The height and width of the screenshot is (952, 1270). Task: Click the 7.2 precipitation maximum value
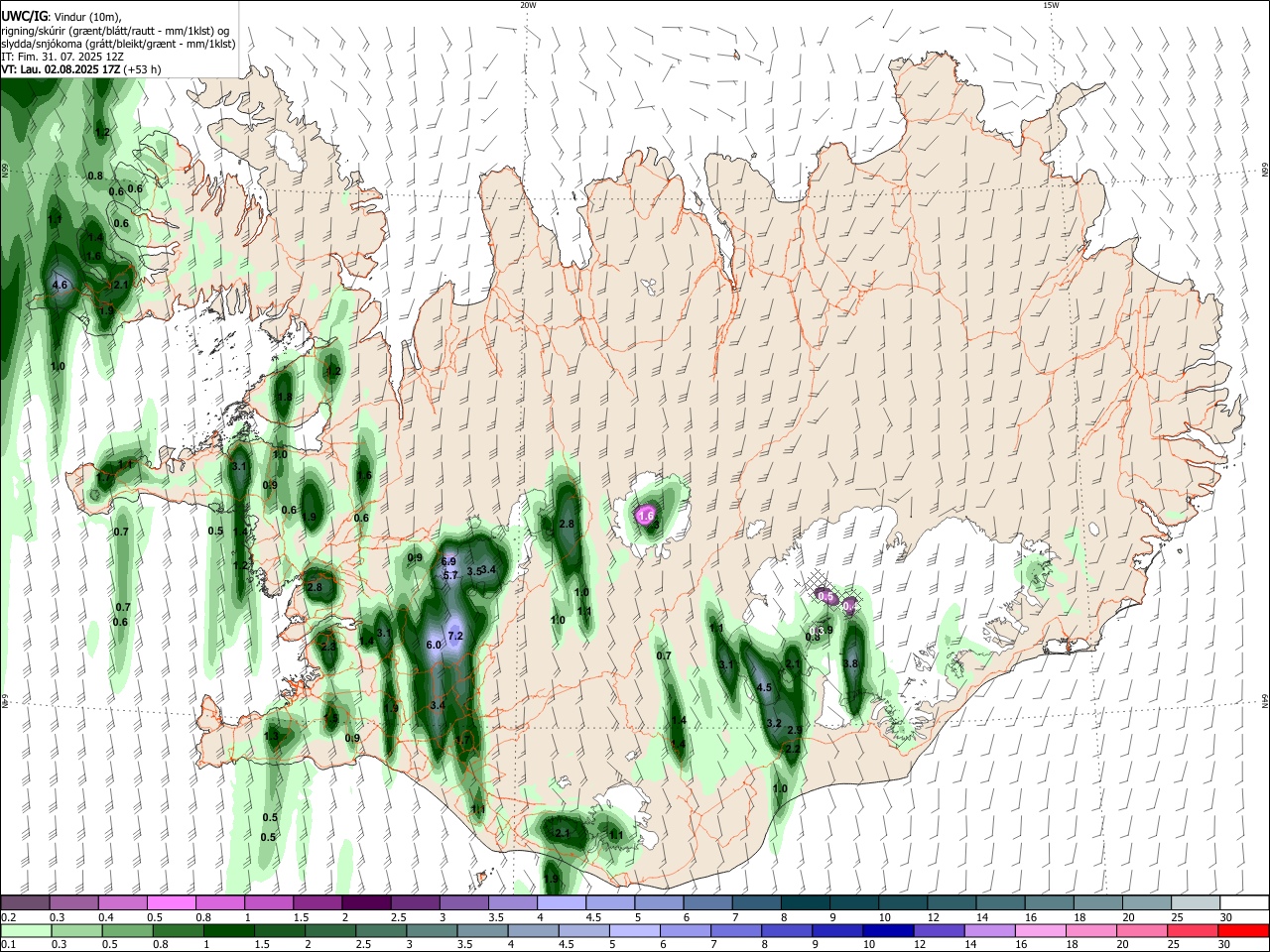(x=455, y=635)
